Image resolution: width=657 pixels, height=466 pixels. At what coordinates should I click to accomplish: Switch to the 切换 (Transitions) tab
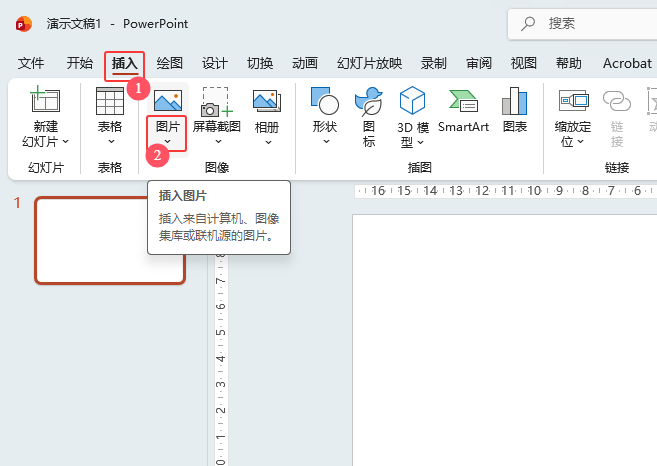click(260, 63)
